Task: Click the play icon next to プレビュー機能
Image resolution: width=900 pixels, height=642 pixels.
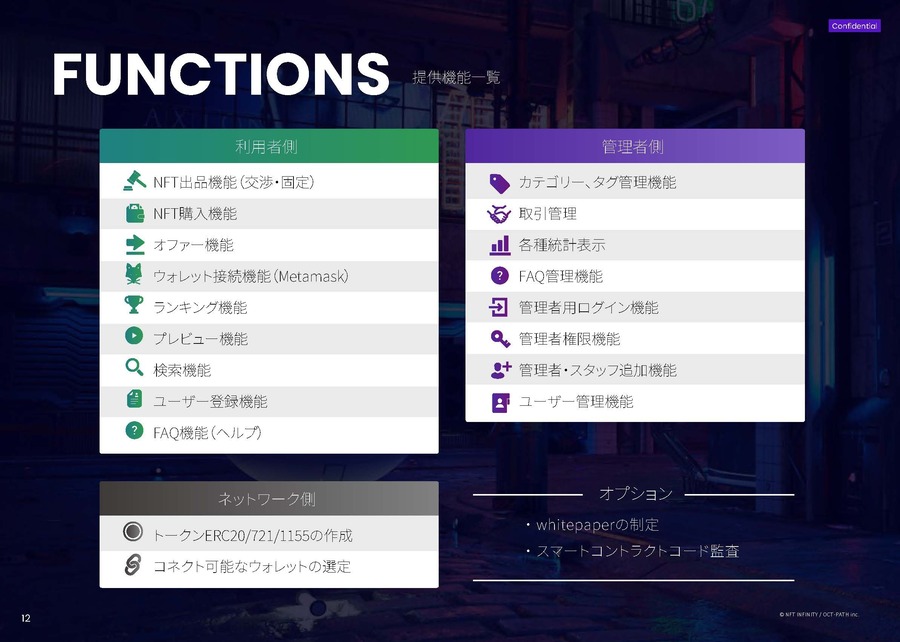Action: [x=134, y=338]
